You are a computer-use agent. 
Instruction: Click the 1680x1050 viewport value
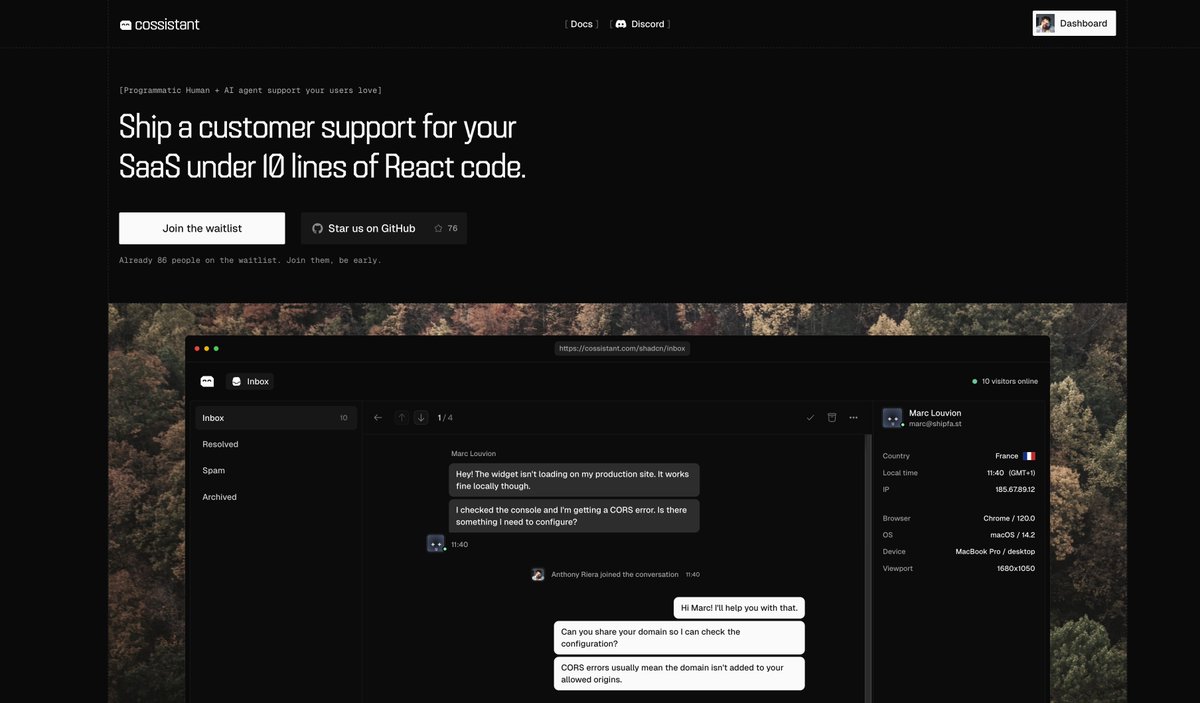1015,569
